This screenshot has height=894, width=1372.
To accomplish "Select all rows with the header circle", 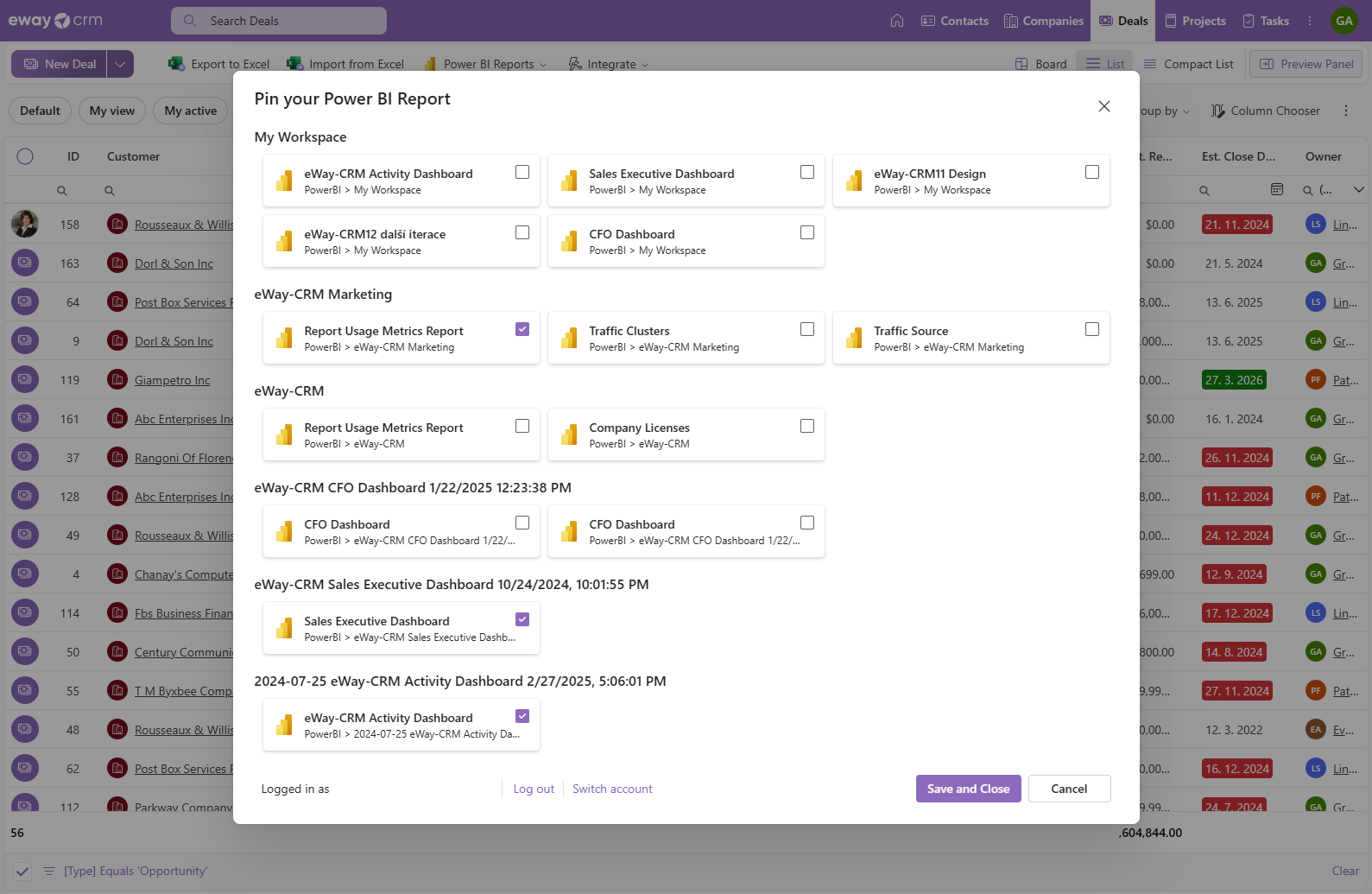I will tap(25, 156).
